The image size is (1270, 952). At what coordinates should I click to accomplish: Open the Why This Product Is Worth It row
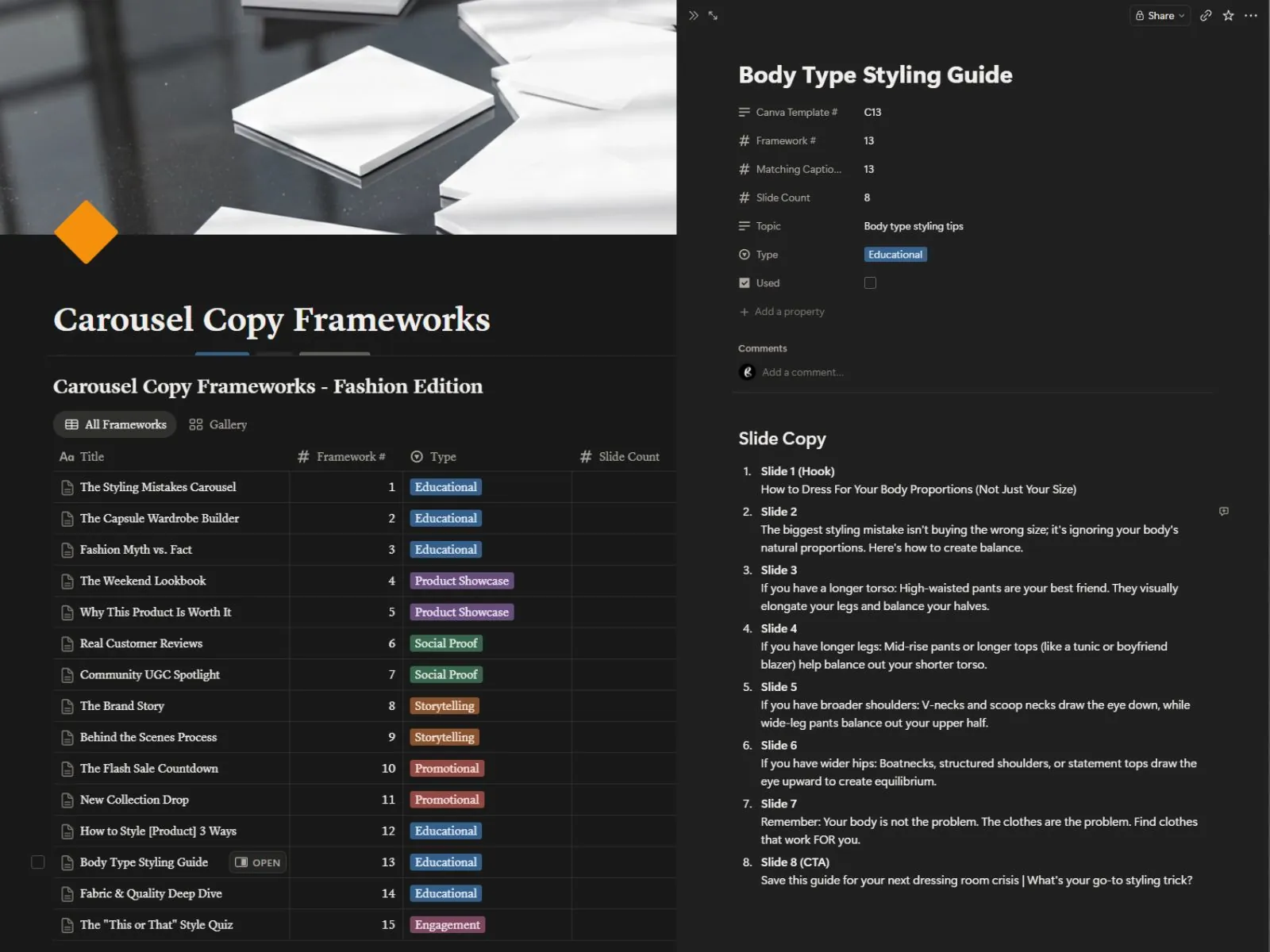click(156, 612)
